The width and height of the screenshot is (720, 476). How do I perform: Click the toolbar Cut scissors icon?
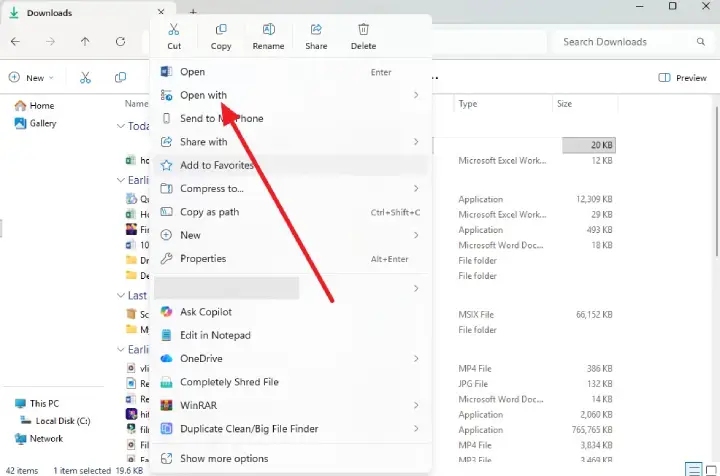pyautogui.click(x=85, y=78)
